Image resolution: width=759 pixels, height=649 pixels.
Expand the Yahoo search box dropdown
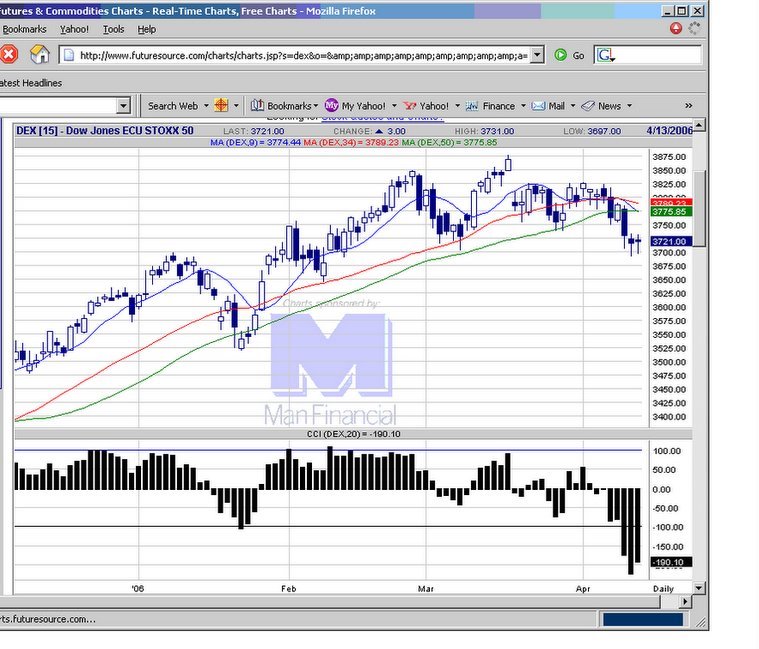pyautogui.click(x=123, y=106)
